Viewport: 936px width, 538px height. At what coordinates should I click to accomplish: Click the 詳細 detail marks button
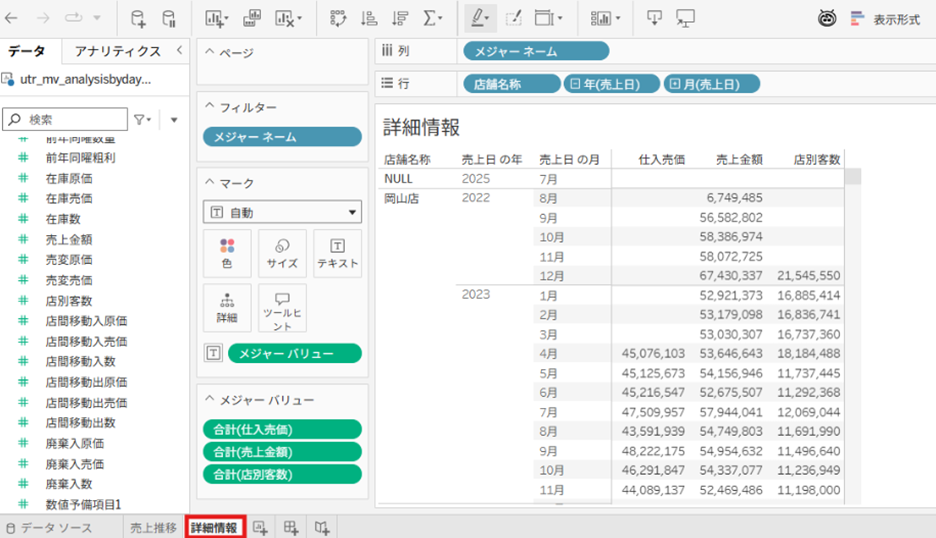pyautogui.click(x=227, y=308)
